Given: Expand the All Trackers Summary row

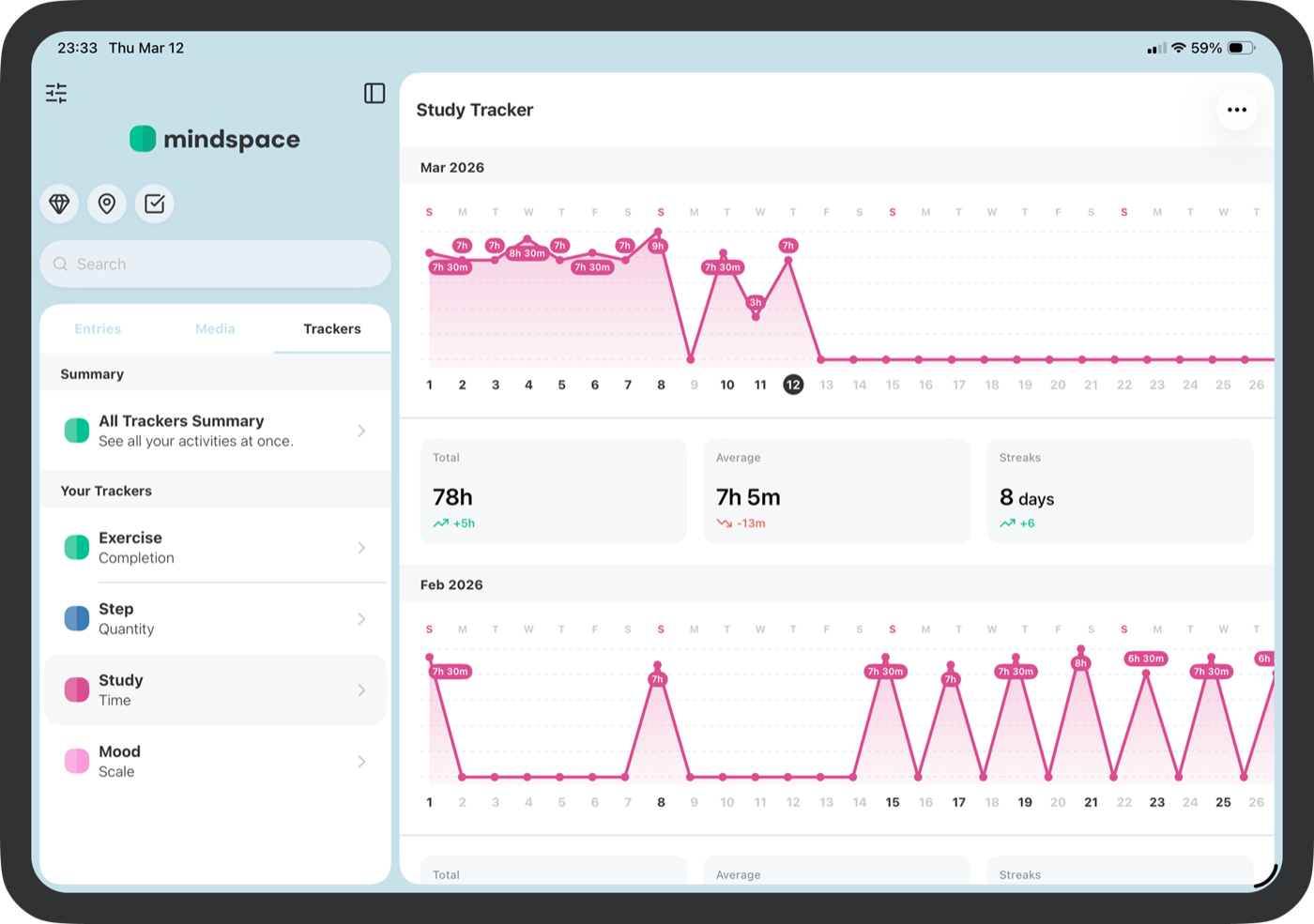Looking at the screenshot, I should [x=215, y=431].
